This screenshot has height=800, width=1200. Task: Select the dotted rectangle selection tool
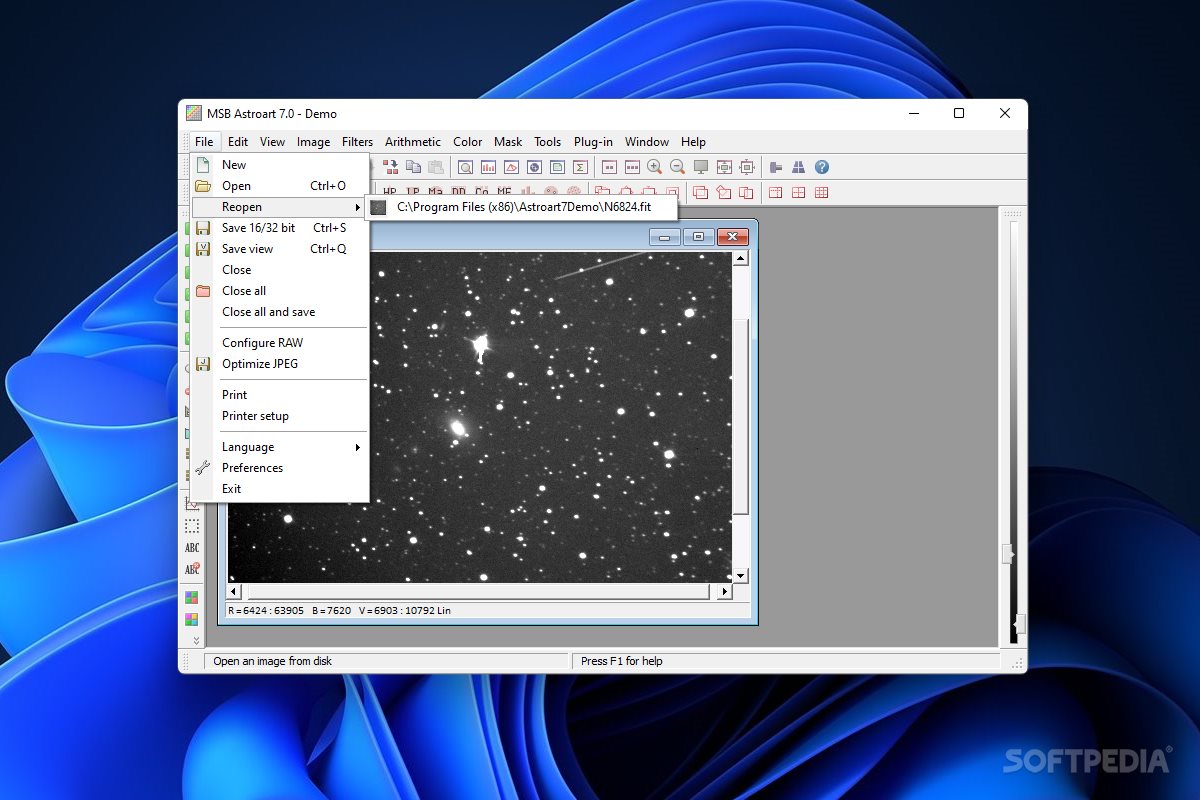click(x=192, y=525)
